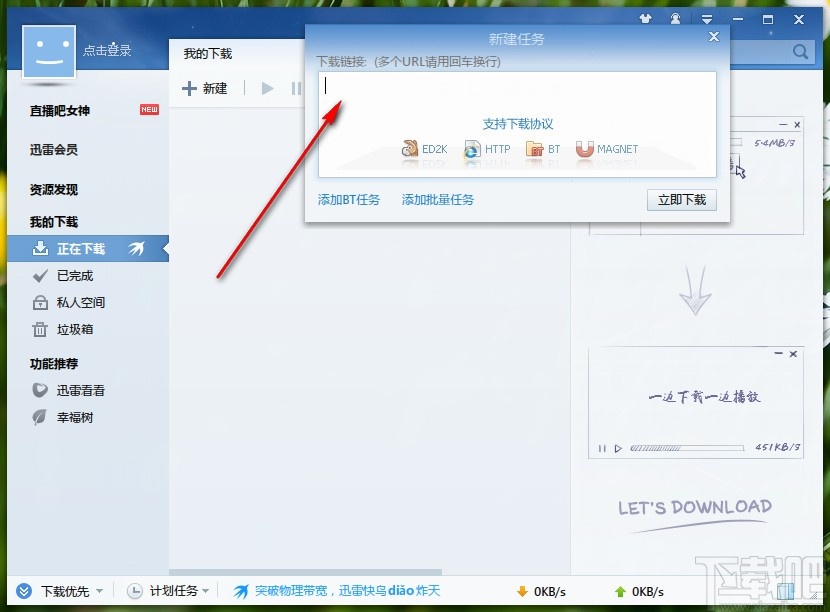830x612 pixels.
Task: Click the 下载优先 shield icon
Action: tap(24, 591)
